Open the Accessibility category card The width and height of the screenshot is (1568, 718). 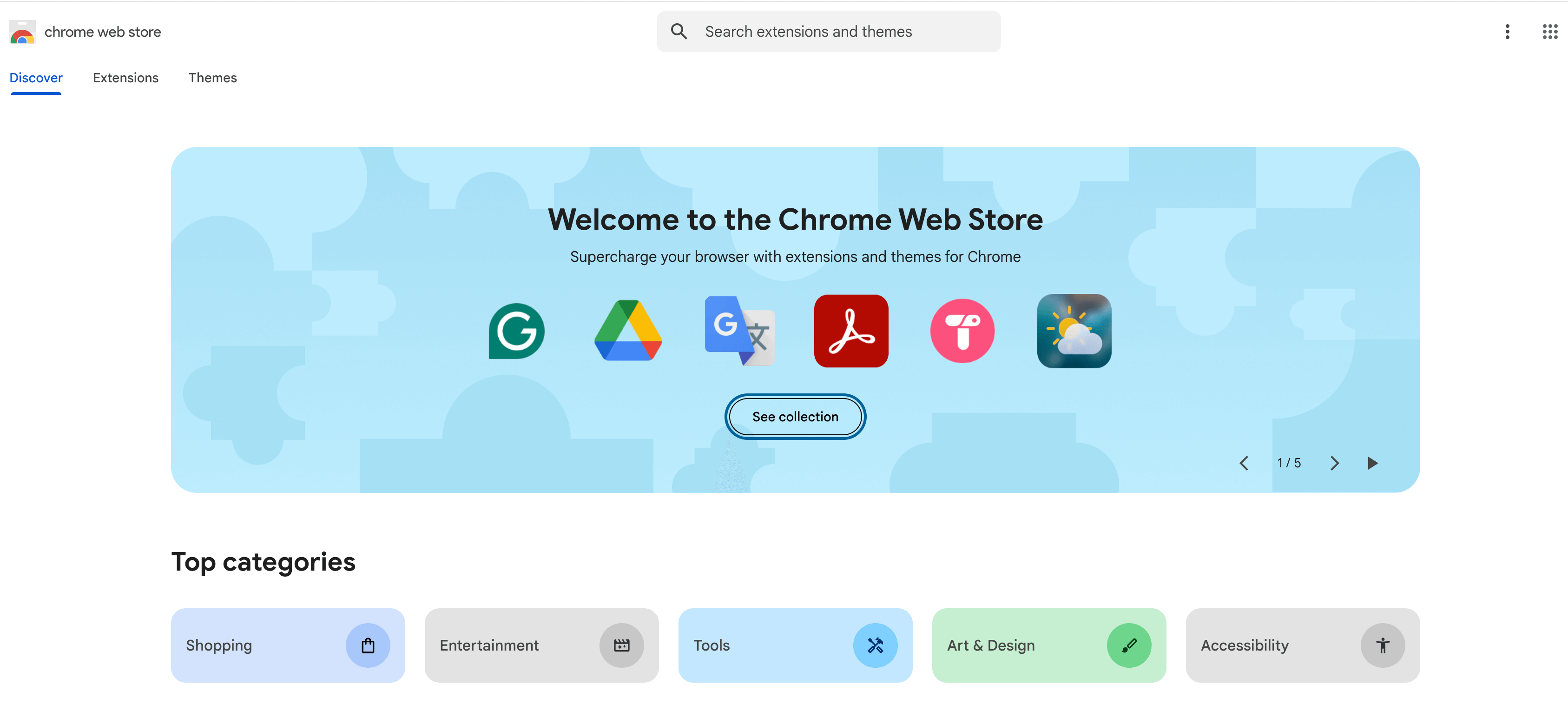pos(1303,645)
